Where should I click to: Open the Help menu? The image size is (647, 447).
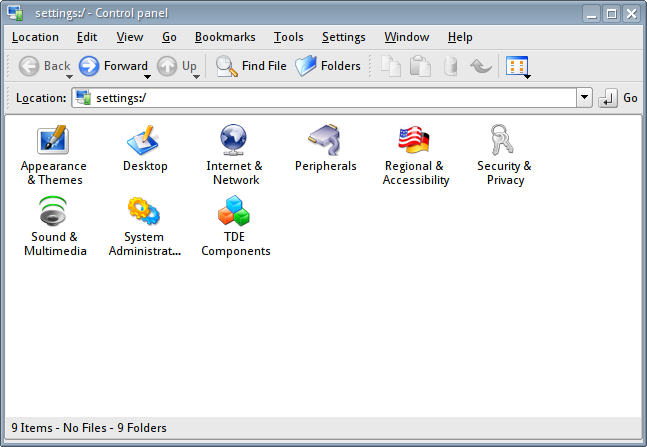(460, 37)
